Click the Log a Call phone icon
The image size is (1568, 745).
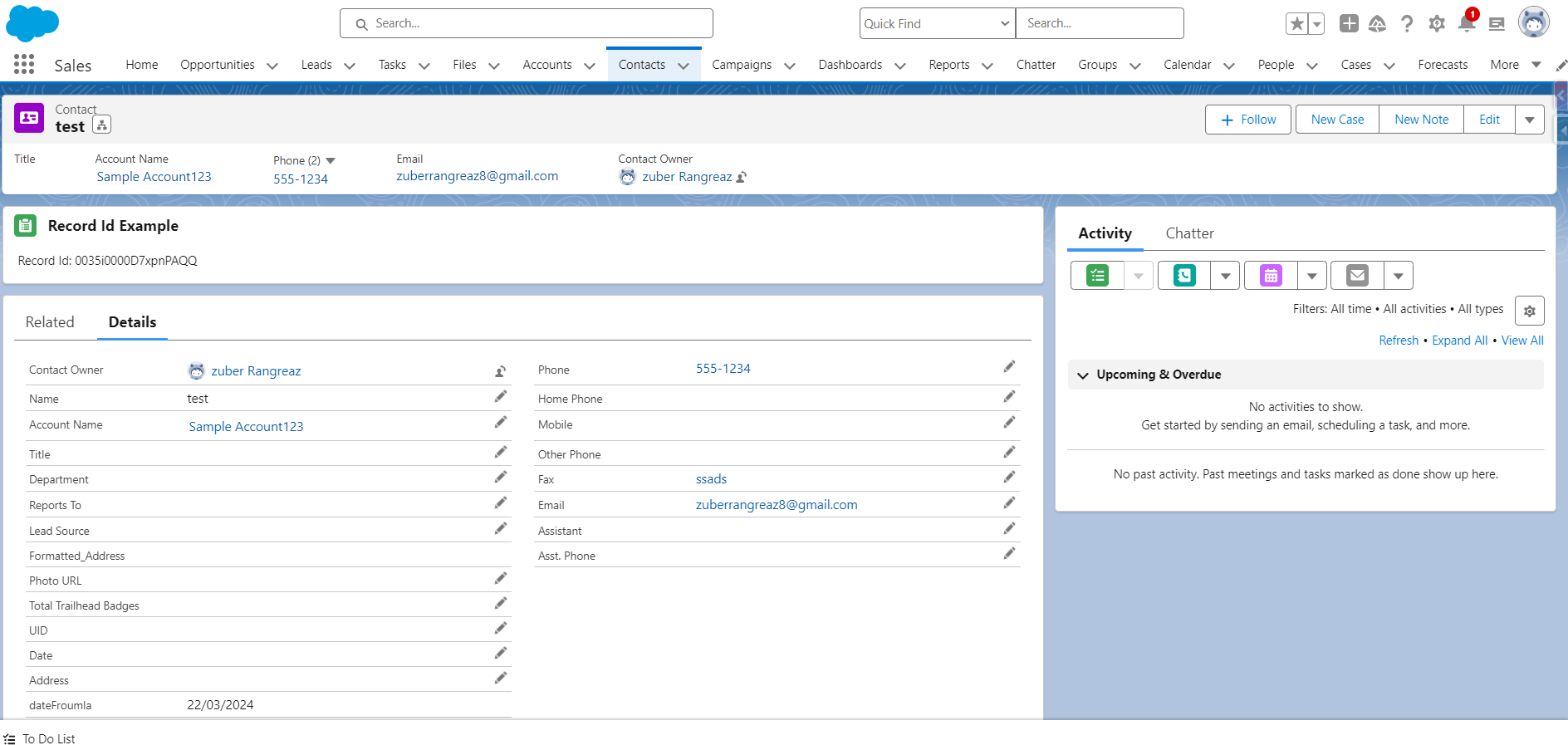pos(1184,276)
